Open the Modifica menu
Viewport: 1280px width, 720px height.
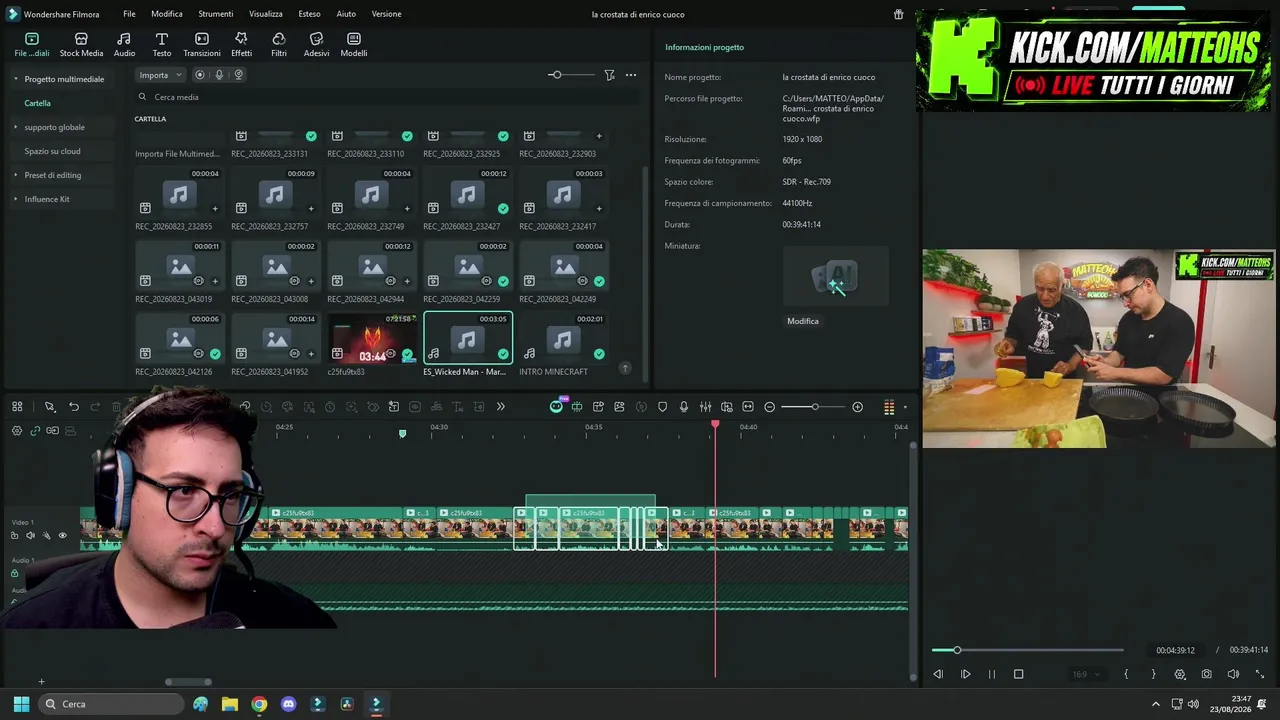[x=167, y=14]
